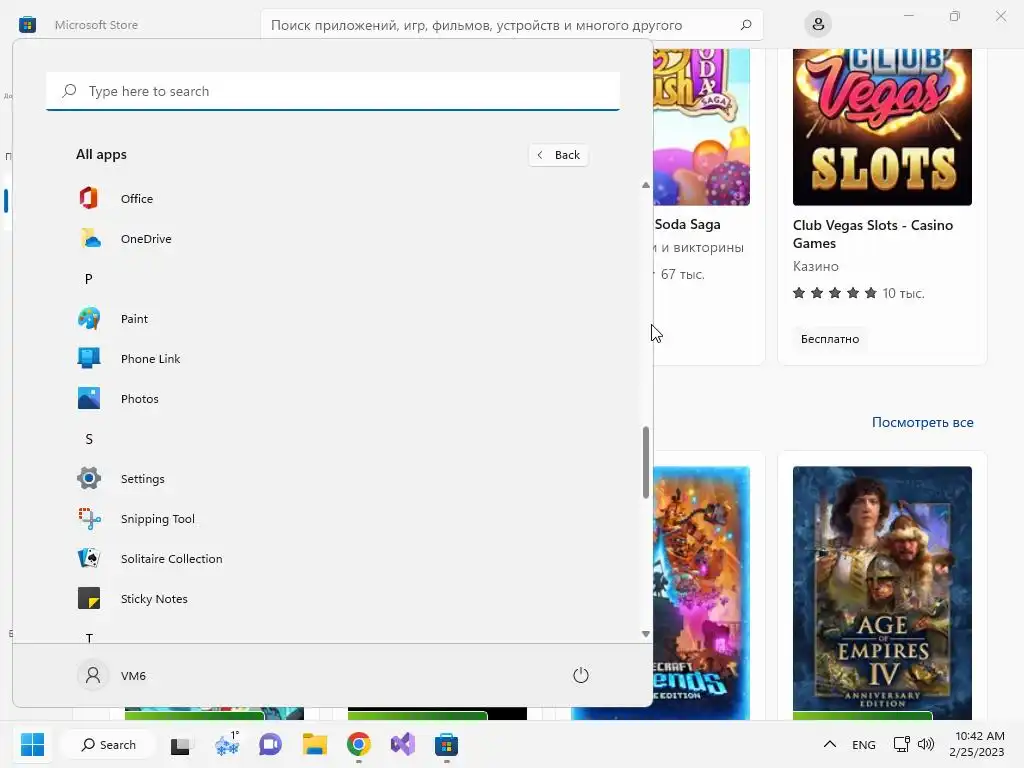1024x768 pixels.
Task: Open Minecraft Legends game thumbnail
Action: tap(701, 593)
